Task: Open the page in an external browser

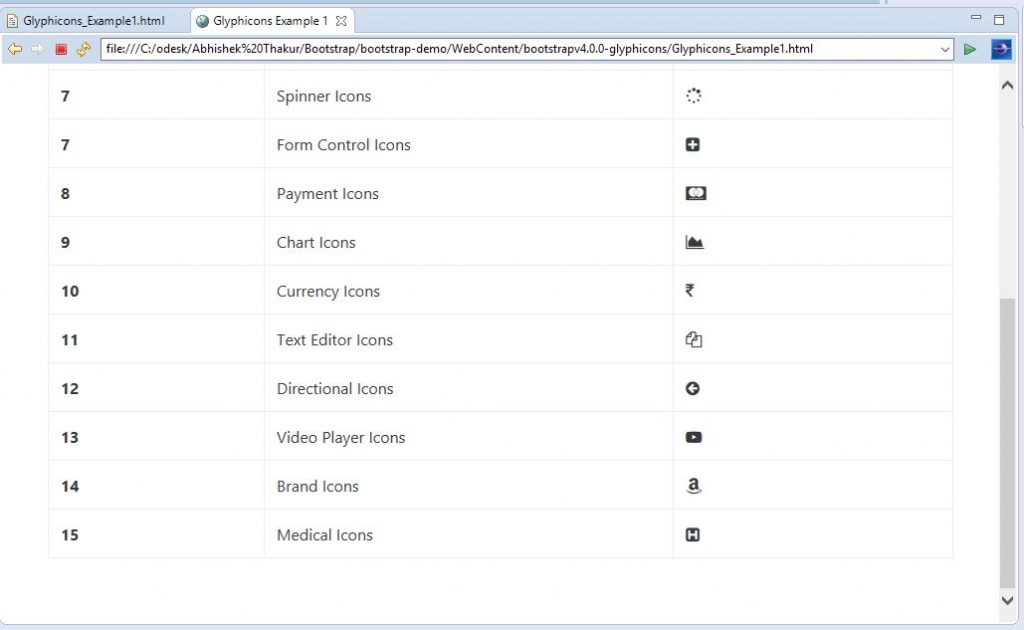Action: [x=1000, y=48]
